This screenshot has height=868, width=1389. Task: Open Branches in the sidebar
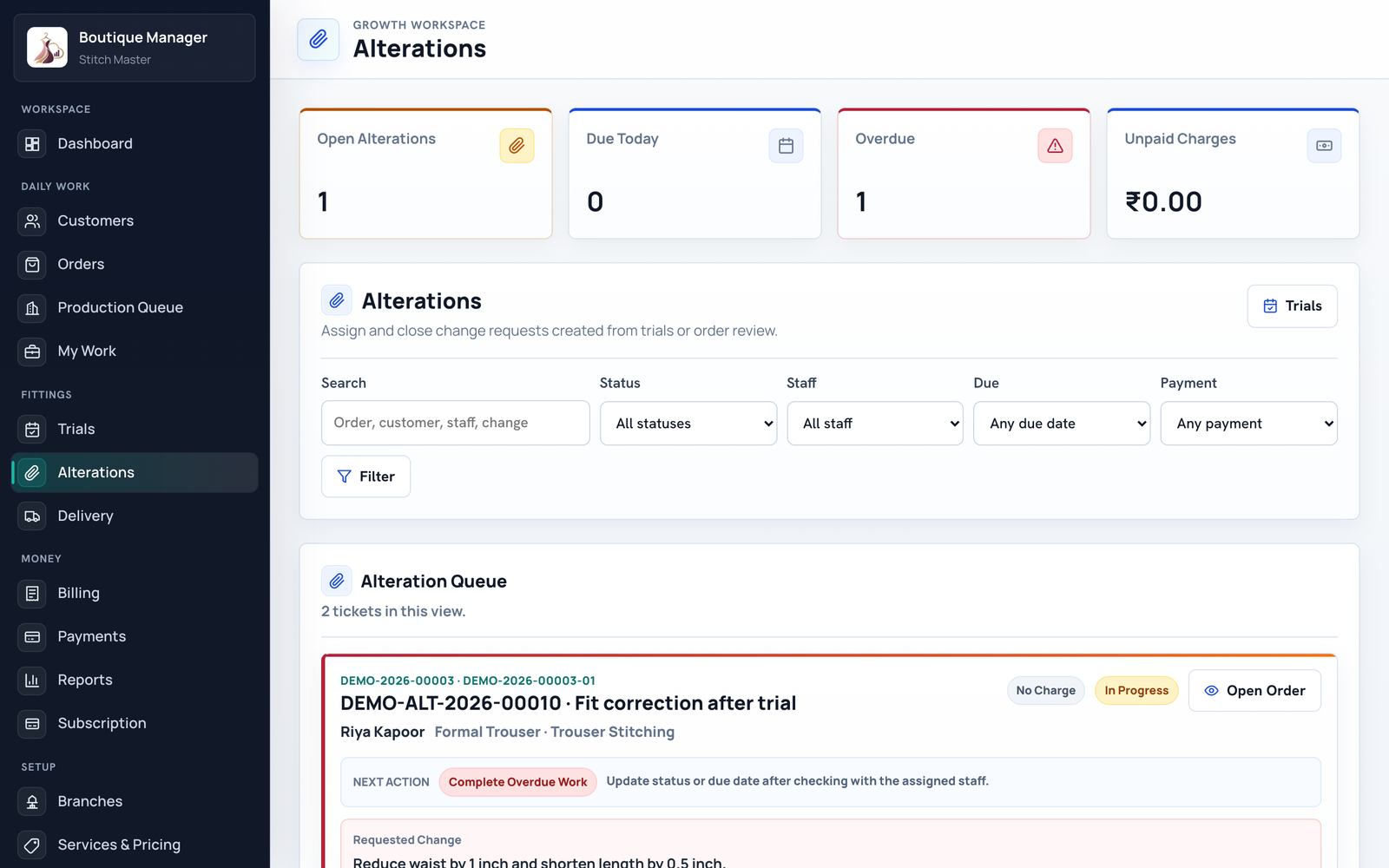(x=135, y=802)
